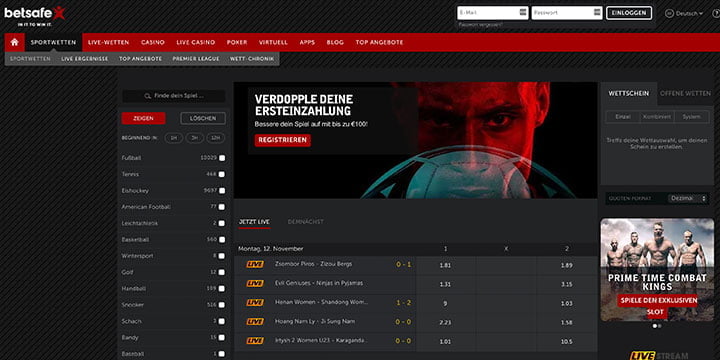Screen dimensions: 720x360
Task: Select the Kombiniert bet type tab
Action: 657,117
